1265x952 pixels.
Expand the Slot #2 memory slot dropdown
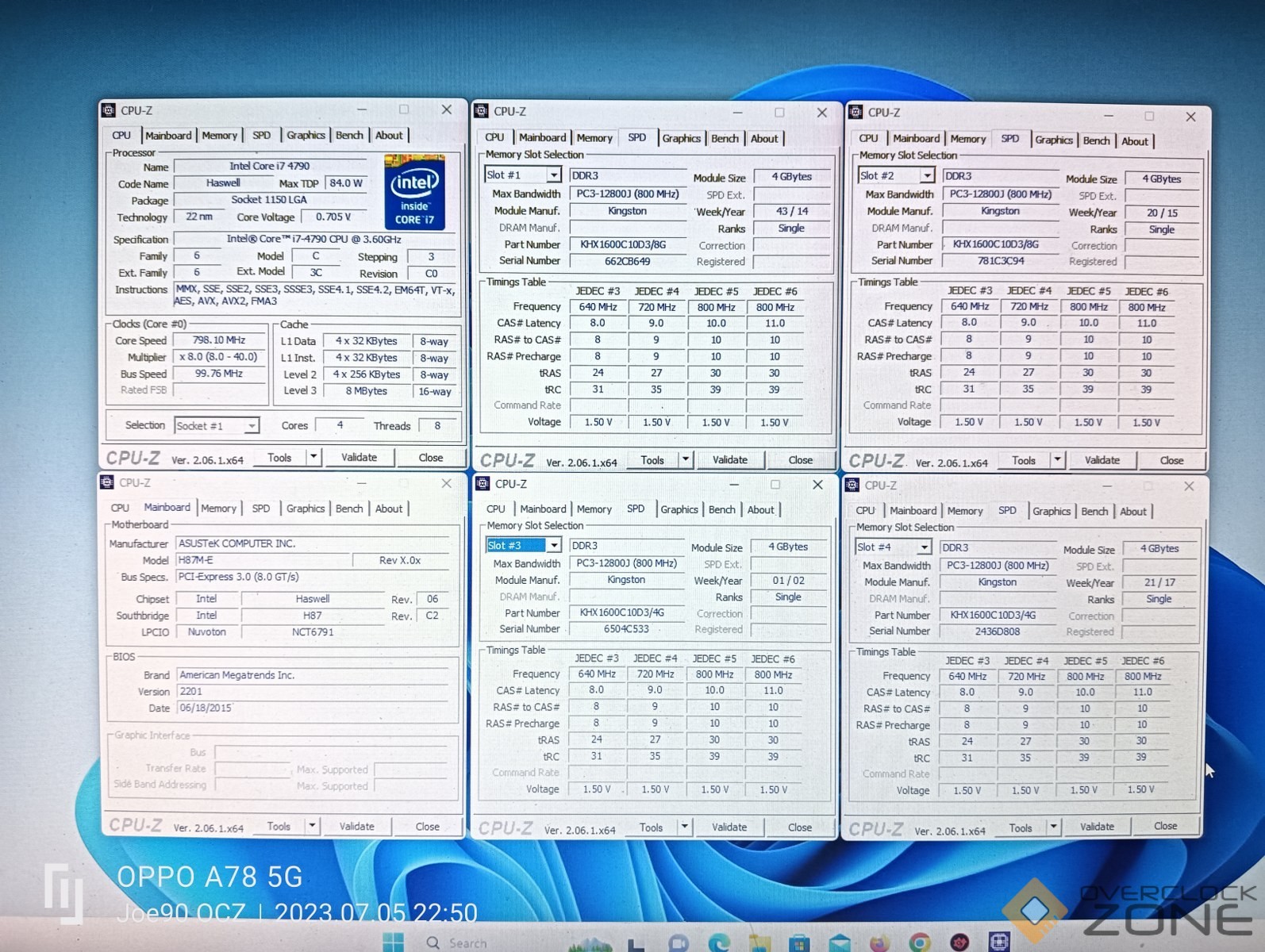[927, 175]
